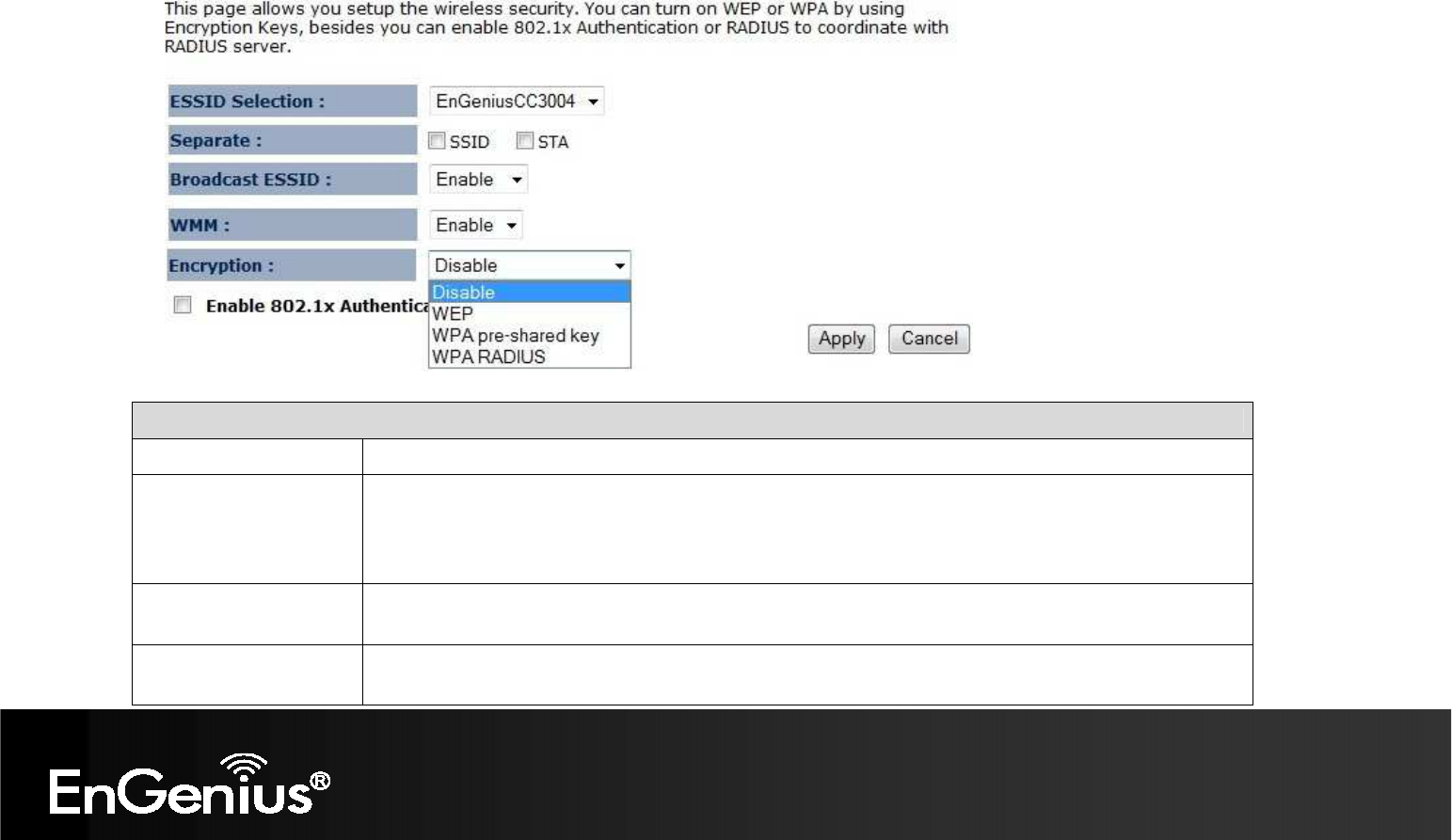Choose Disable in the encryption list

point(530,293)
